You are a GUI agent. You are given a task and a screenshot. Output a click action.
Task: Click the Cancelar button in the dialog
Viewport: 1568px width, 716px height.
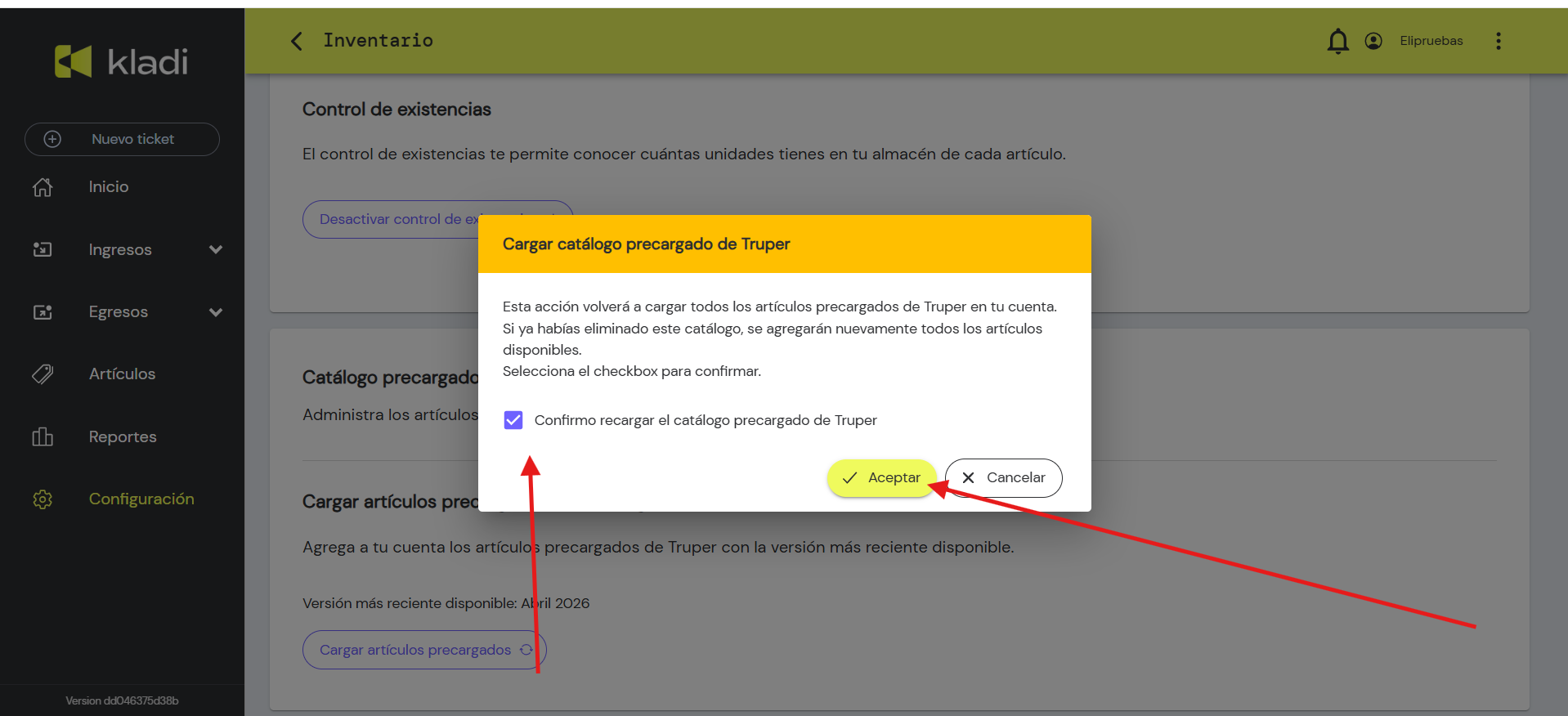1004,478
